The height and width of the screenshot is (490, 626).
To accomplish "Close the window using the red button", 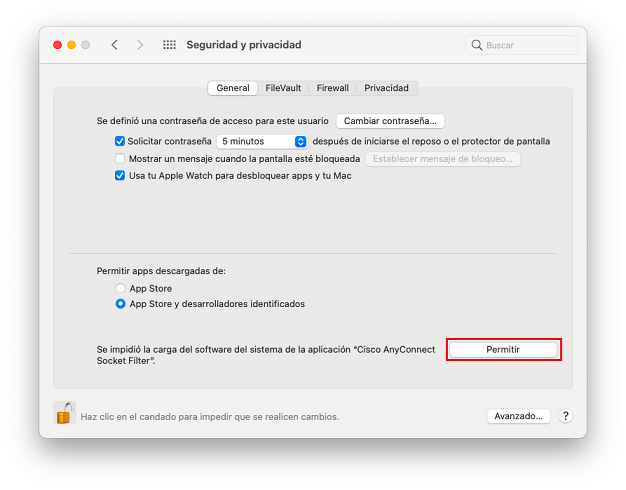I will point(57,45).
